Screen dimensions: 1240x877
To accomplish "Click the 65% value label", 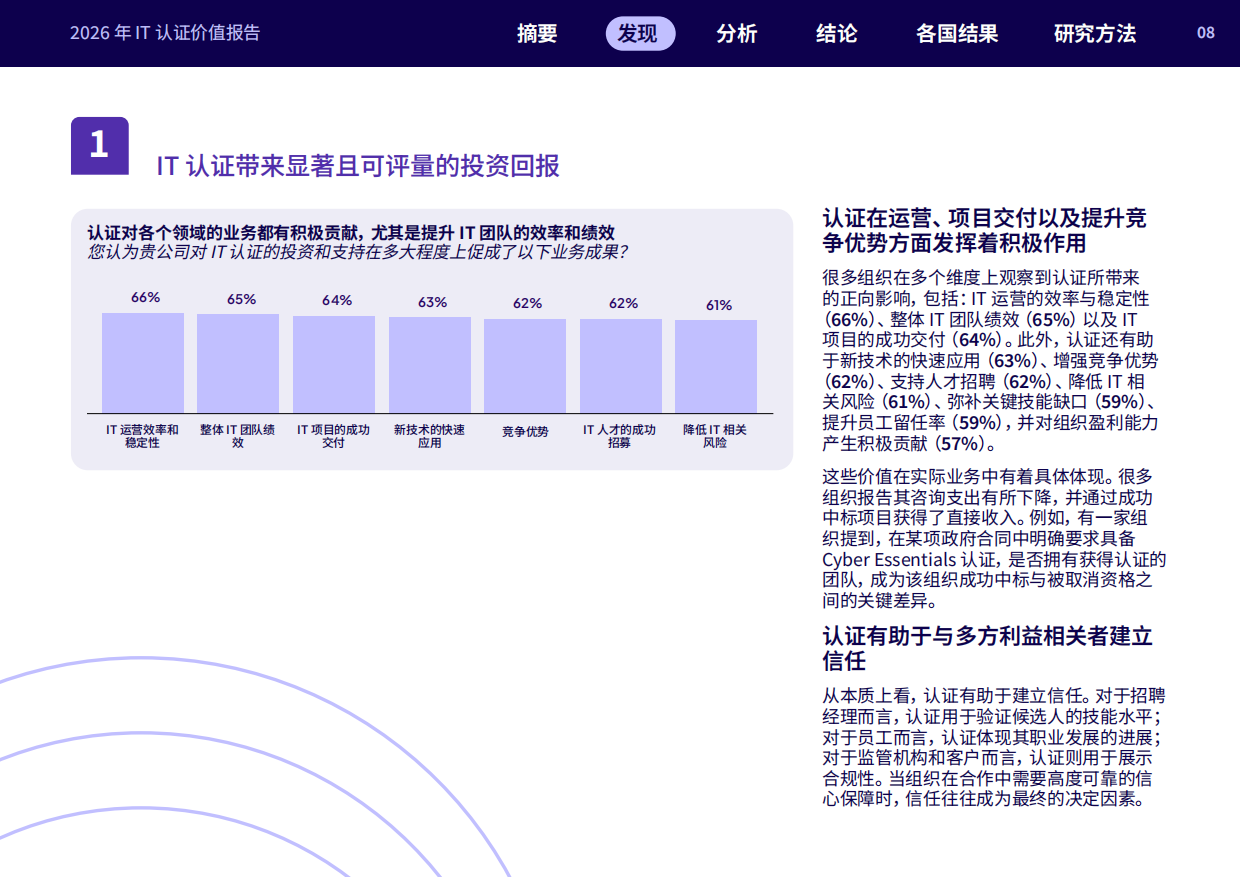I will 241,299.
